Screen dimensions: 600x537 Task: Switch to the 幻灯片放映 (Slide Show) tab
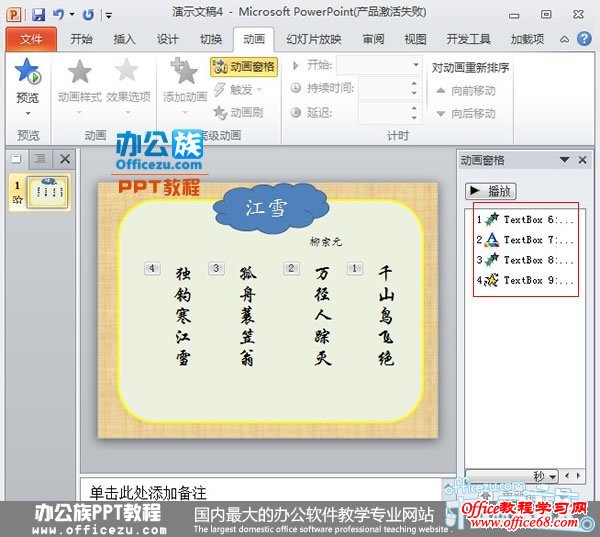[x=313, y=39]
